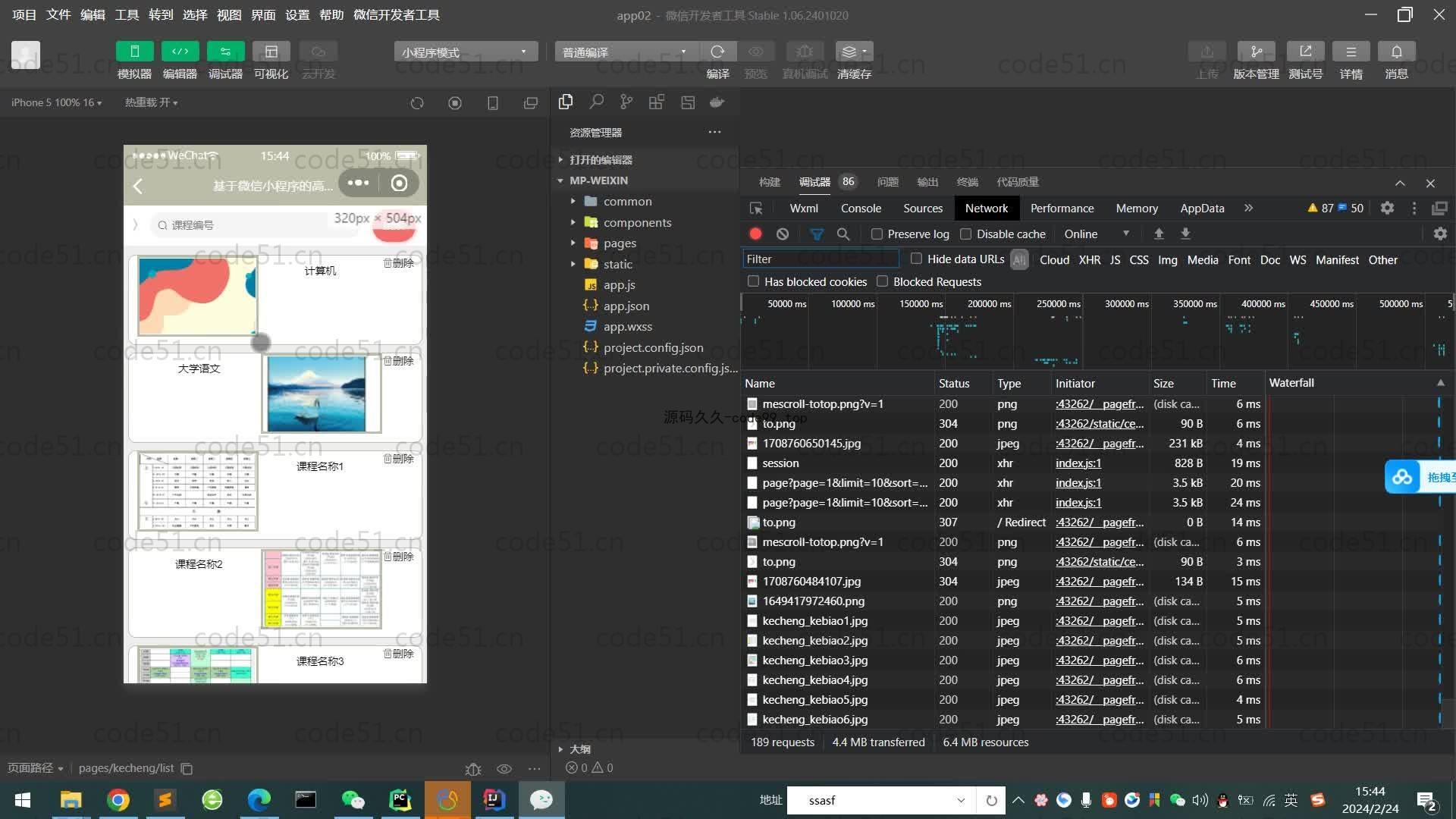Filter requests by XHR
The width and height of the screenshot is (1456, 819).
(x=1090, y=260)
